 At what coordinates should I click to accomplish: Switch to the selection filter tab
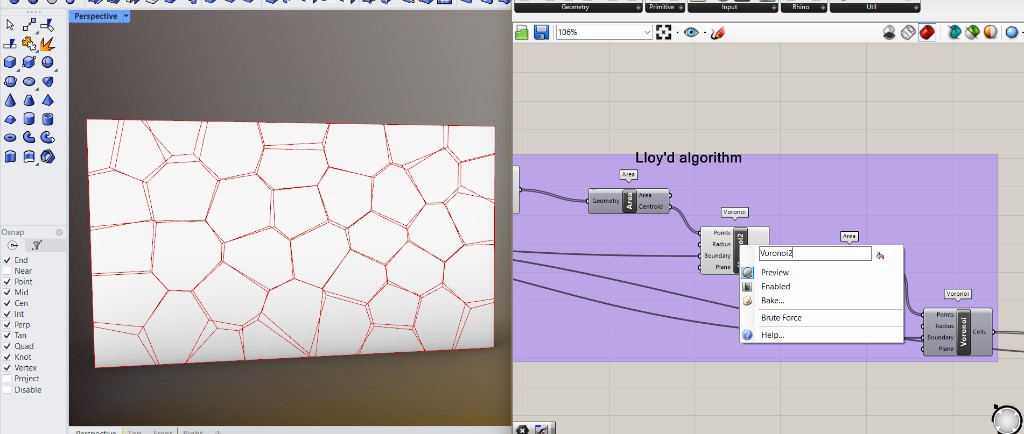(36, 245)
